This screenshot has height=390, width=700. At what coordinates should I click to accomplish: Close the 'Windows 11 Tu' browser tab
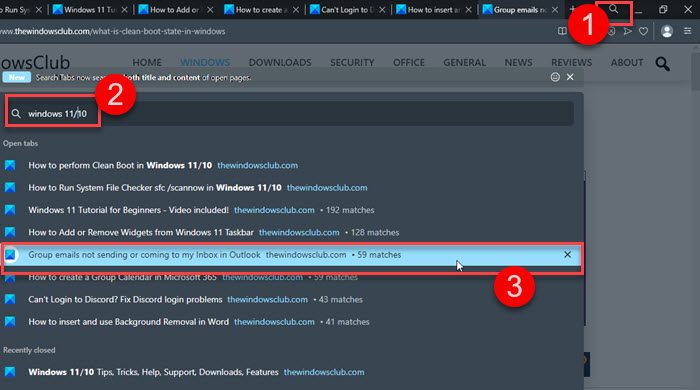[124, 9]
